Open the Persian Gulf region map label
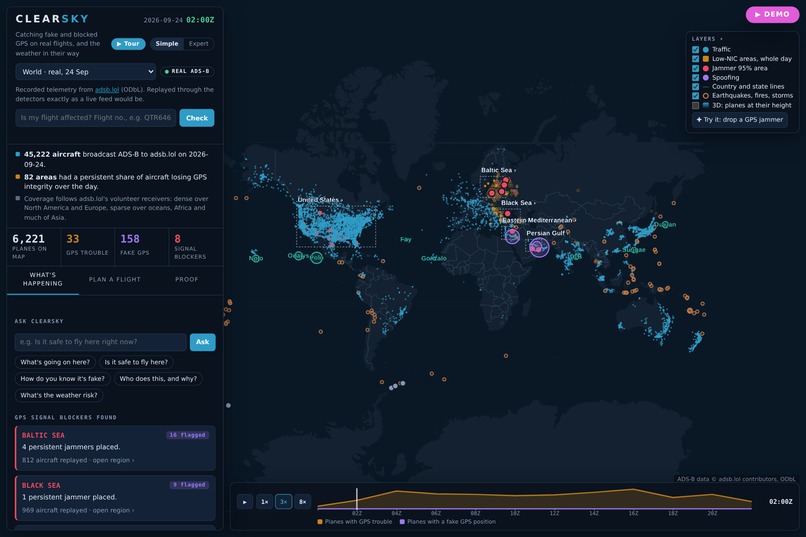 pyautogui.click(x=545, y=233)
